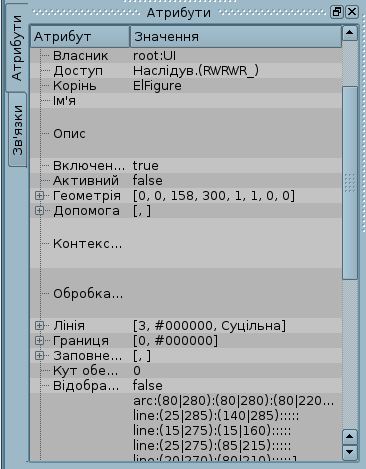Expand the Геометрія attribute node
The height and width of the screenshot is (469, 366).
point(39,196)
